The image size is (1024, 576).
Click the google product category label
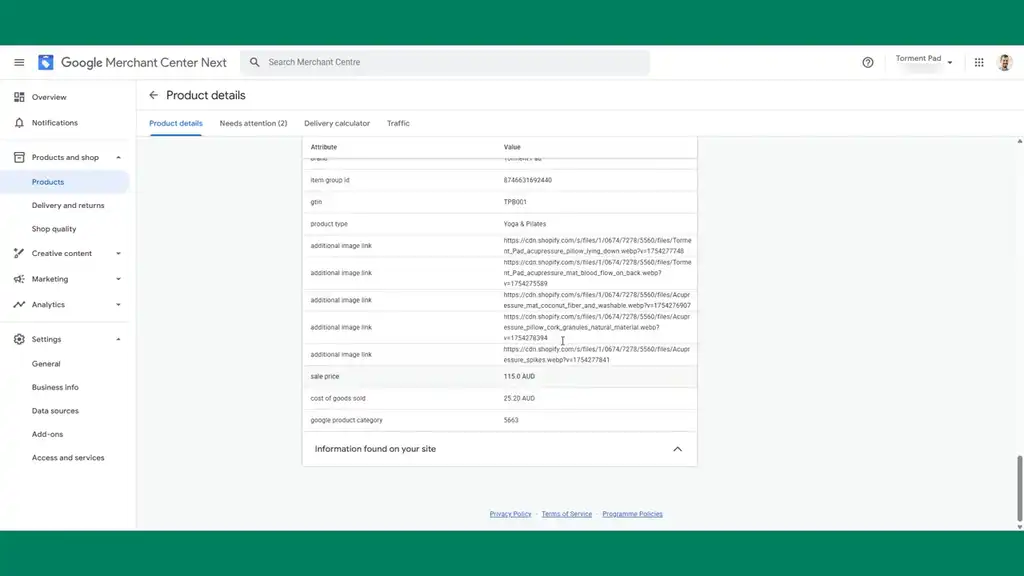[x=346, y=420]
